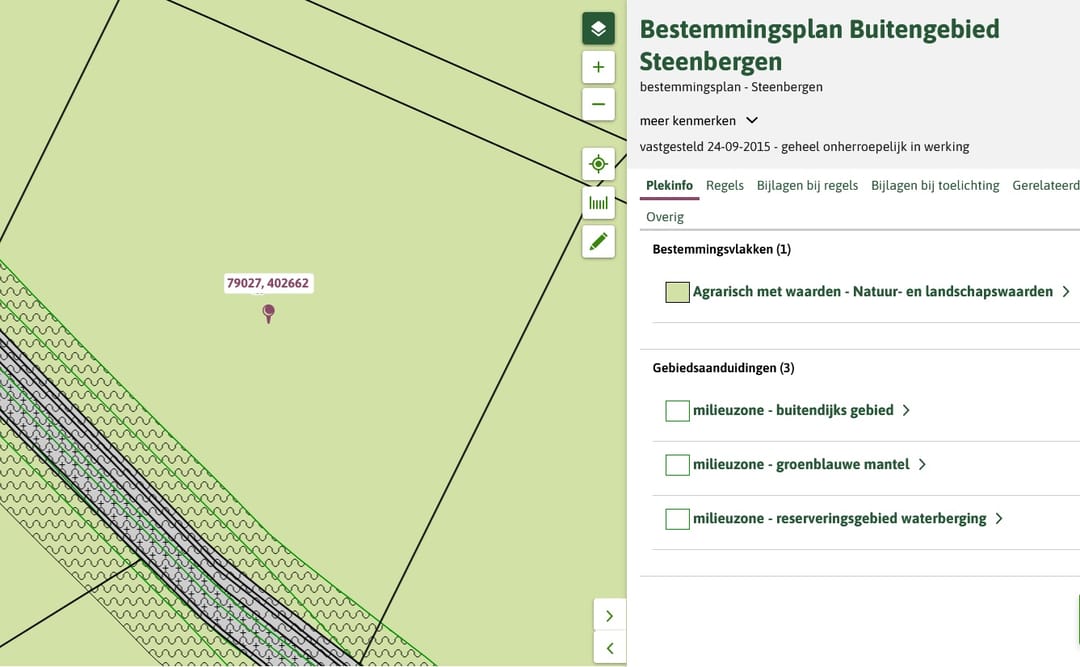Open the map layers panel
This screenshot has height=667, width=1080.
pos(598,28)
